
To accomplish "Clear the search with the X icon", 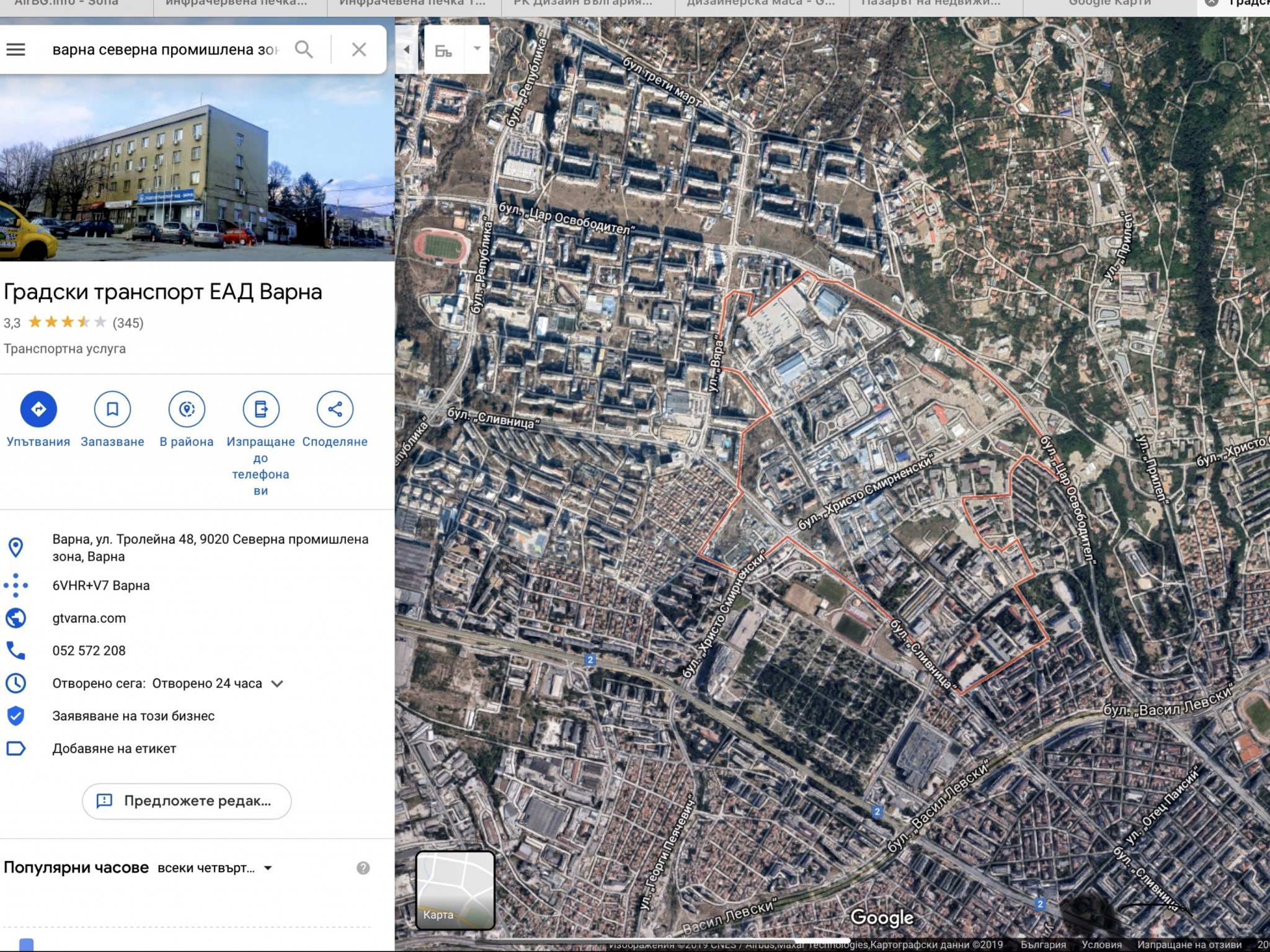I will 359,50.
